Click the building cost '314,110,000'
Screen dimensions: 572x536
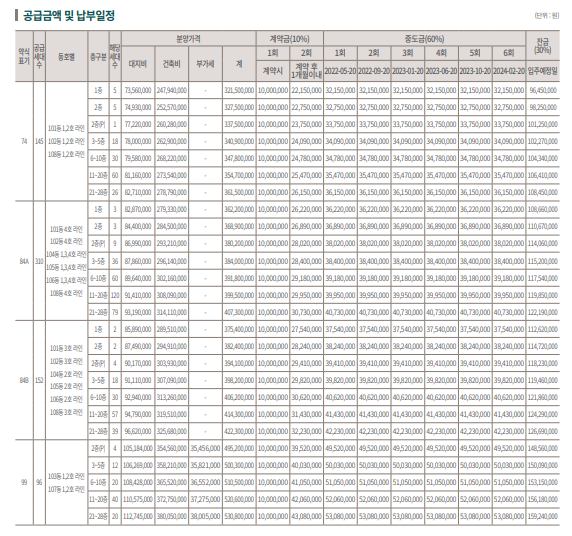pyautogui.click(x=171, y=312)
